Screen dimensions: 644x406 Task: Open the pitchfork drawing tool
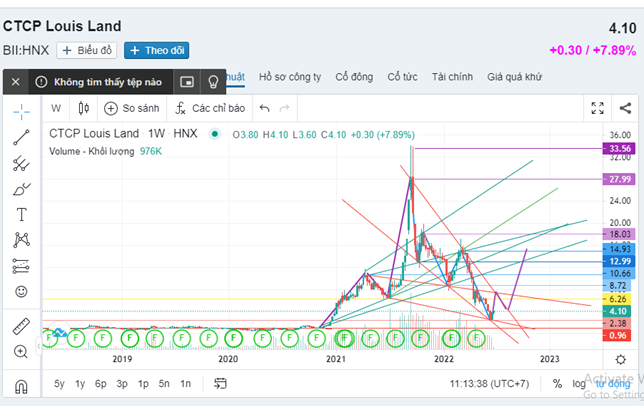21,163
